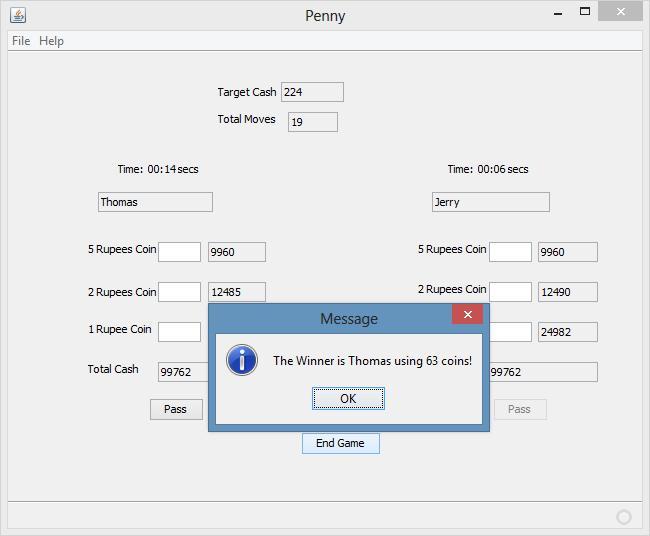Click Jerry's 2 Rupees count showing 12490
Image resolution: width=650 pixels, height=536 pixels.
(567, 292)
